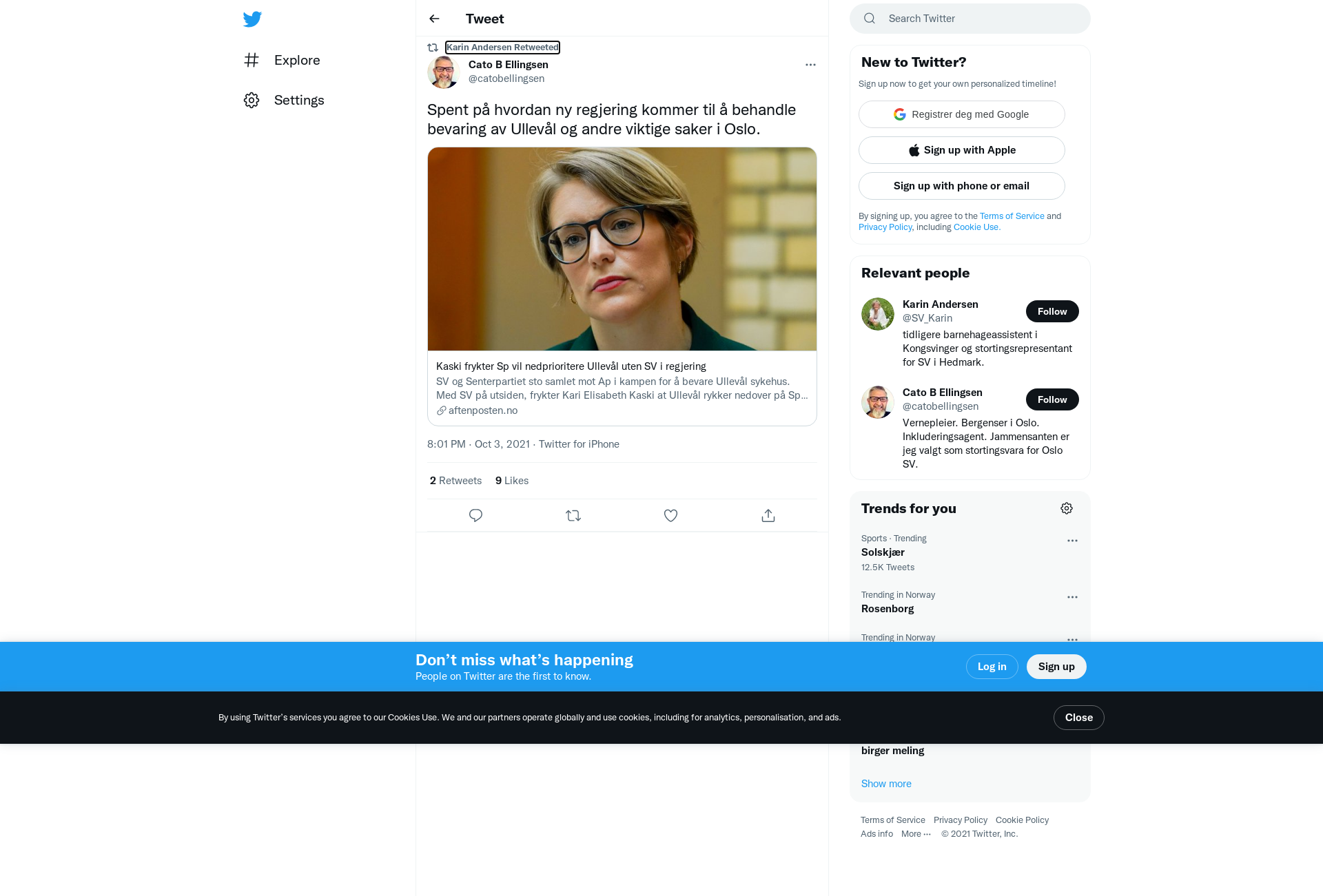Screen dimensions: 1323x896
Task: Go to Twitter home via bird logo
Action: coord(252,19)
